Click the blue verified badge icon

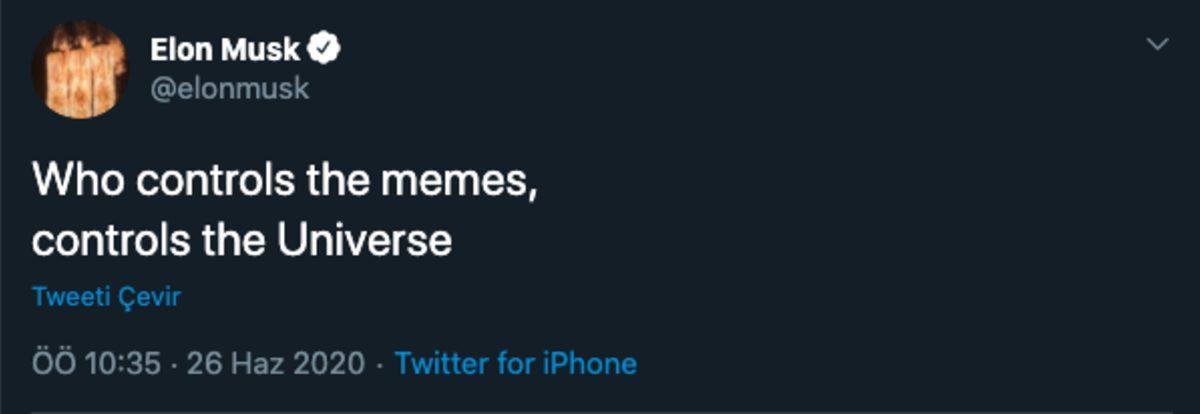click(x=327, y=48)
